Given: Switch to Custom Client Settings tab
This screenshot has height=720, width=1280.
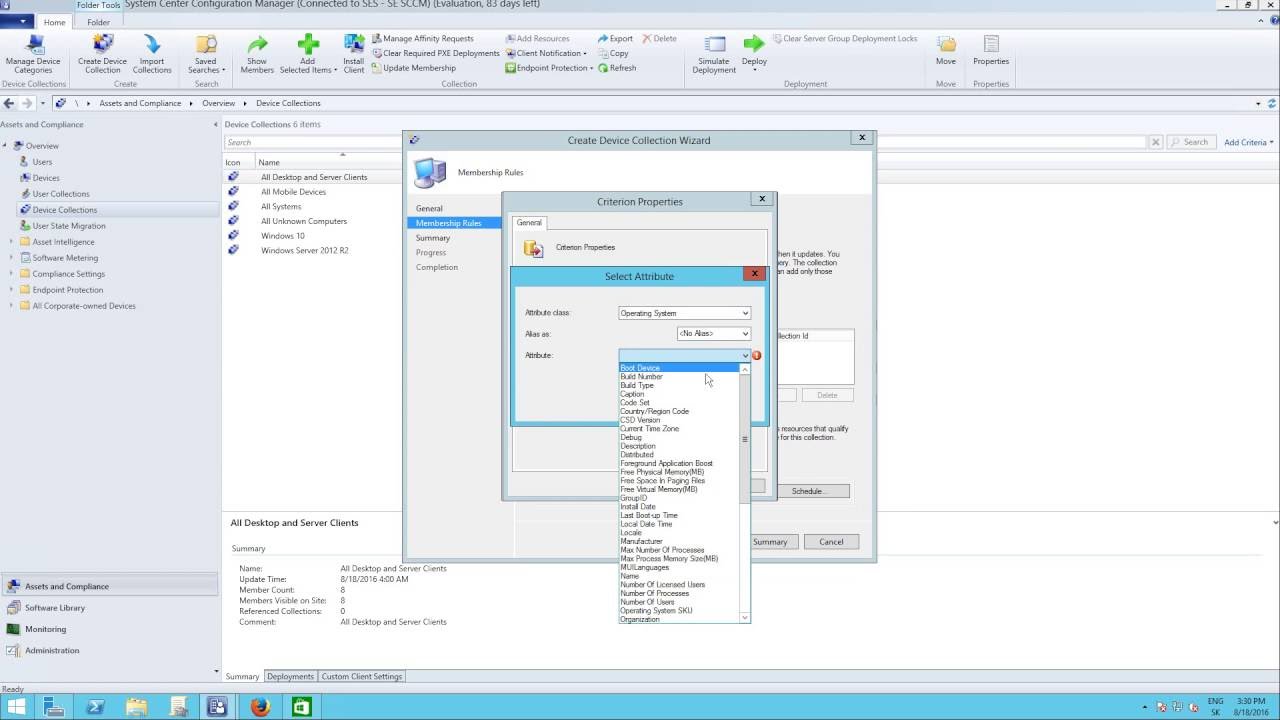Looking at the screenshot, I should click(361, 676).
